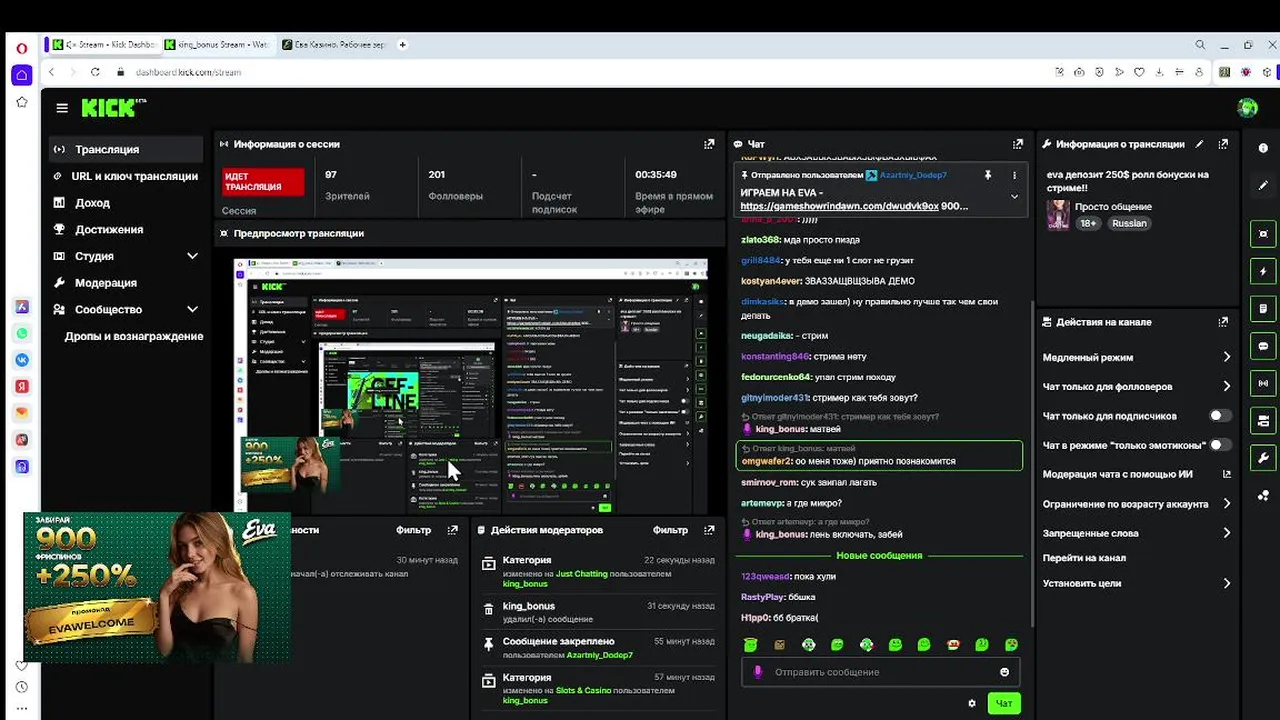Screen dimensions: 1280x720
Task: Switch to the Ева Казино browser tab
Action: click(x=334, y=44)
